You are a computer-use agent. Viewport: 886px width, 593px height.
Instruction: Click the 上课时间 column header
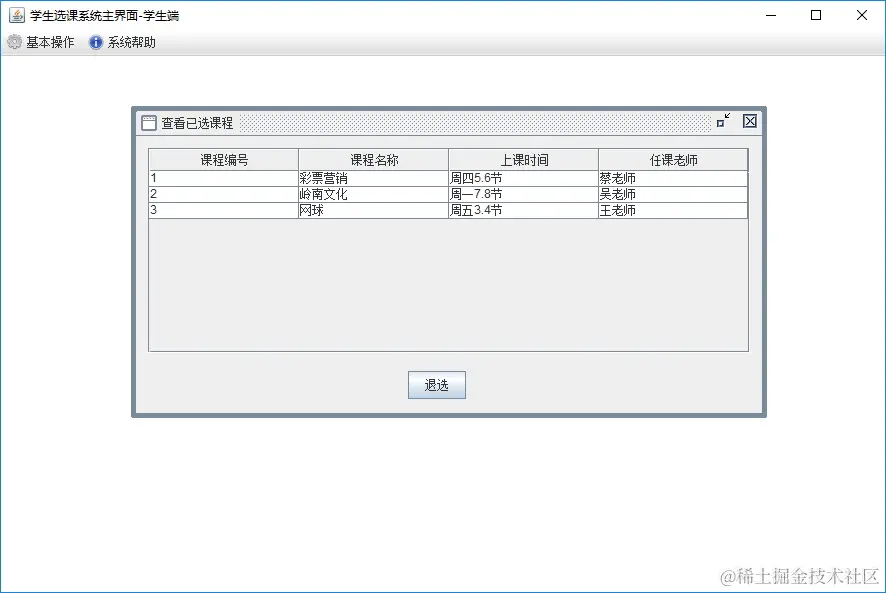tap(522, 158)
